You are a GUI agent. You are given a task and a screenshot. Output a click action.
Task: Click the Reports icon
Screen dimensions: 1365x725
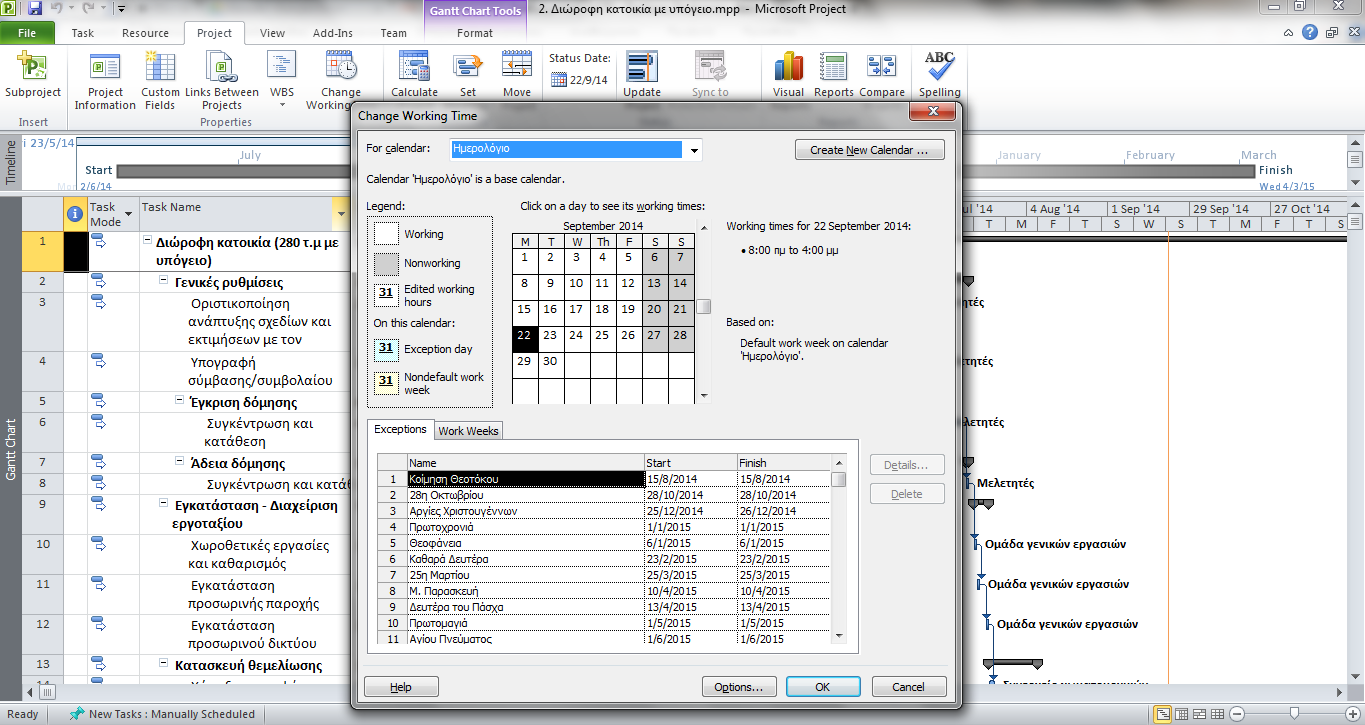point(833,66)
